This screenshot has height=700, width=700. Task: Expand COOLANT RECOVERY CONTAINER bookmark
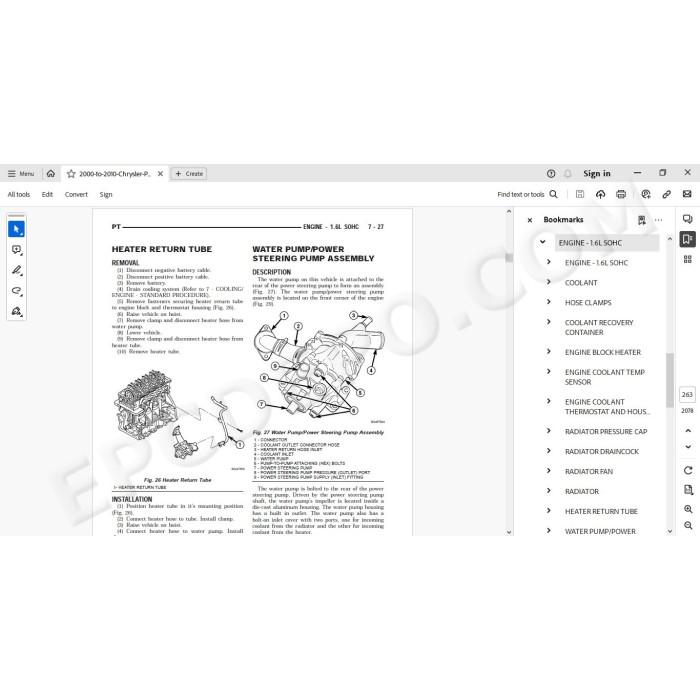(x=549, y=321)
